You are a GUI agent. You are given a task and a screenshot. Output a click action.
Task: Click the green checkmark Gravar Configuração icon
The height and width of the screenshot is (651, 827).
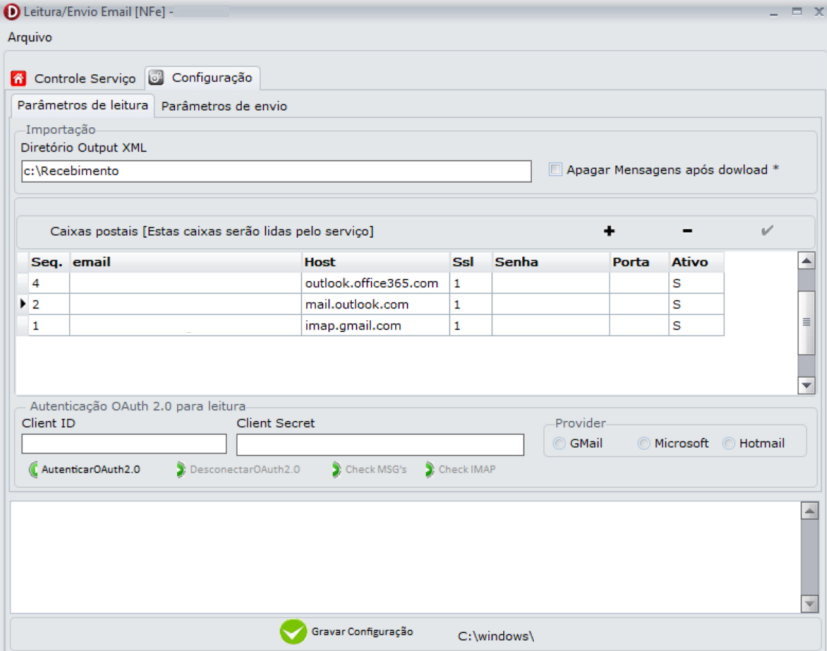pos(293,631)
